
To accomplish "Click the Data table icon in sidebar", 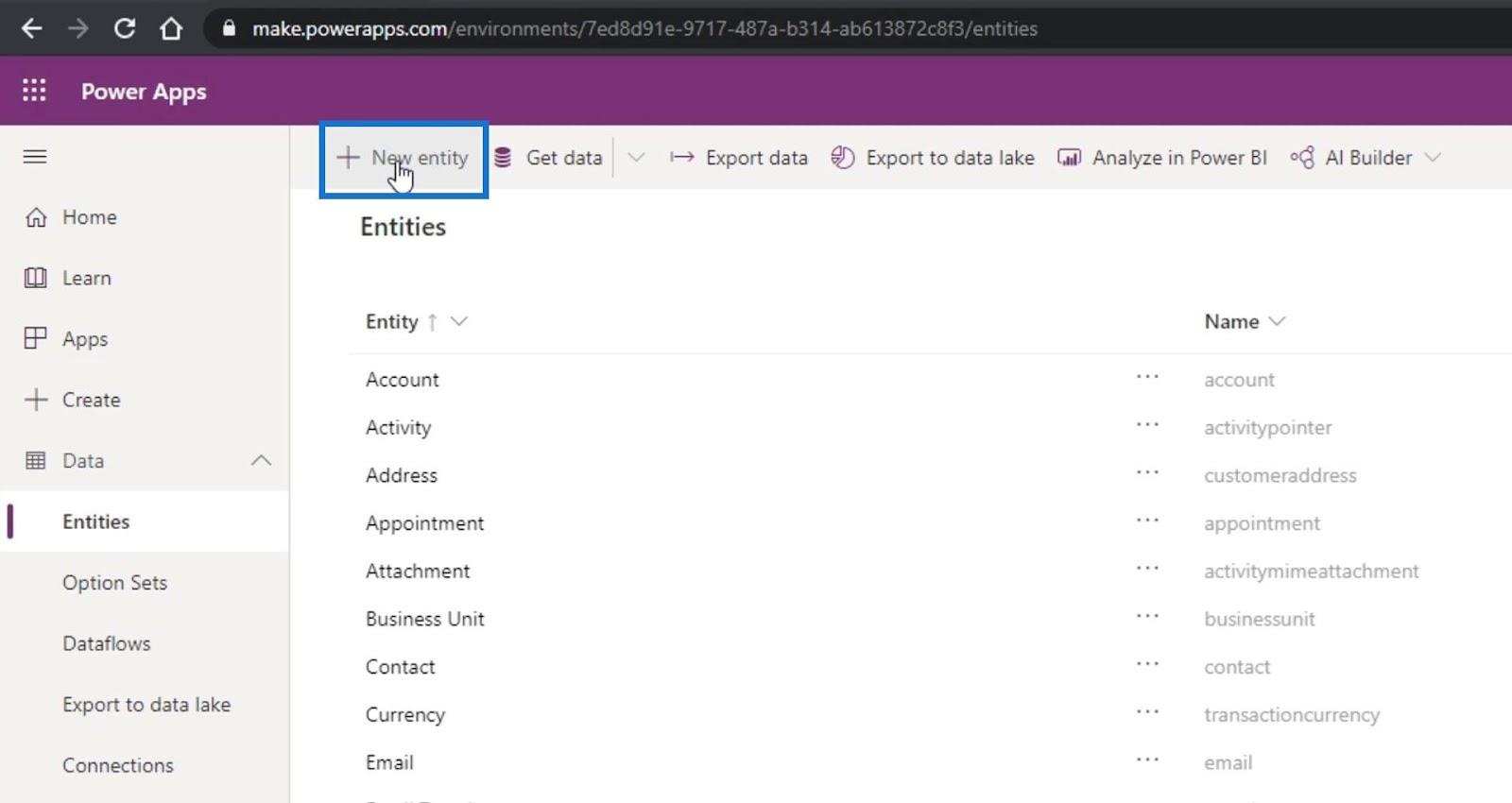I will pyautogui.click(x=36, y=461).
